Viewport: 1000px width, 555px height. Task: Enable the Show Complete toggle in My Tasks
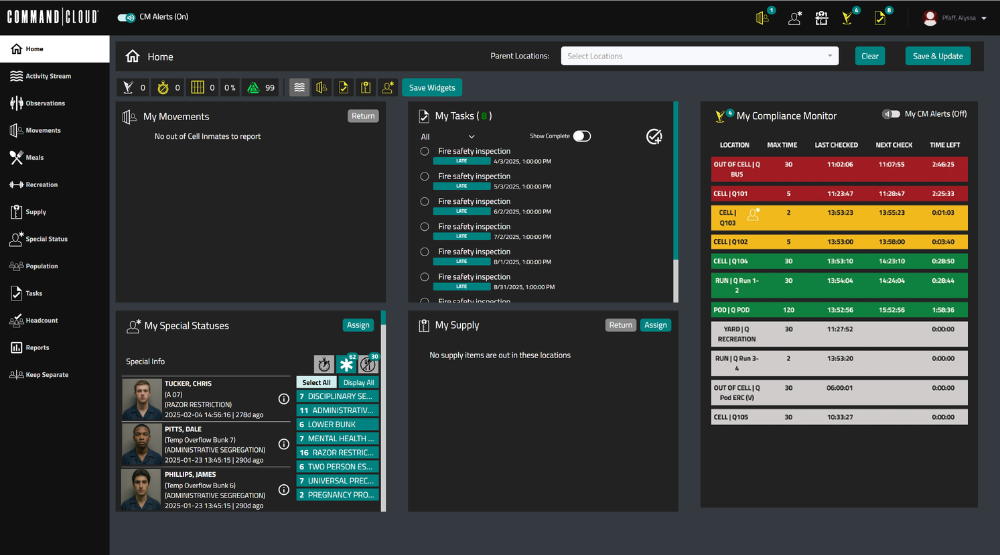click(x=581, y=136)
